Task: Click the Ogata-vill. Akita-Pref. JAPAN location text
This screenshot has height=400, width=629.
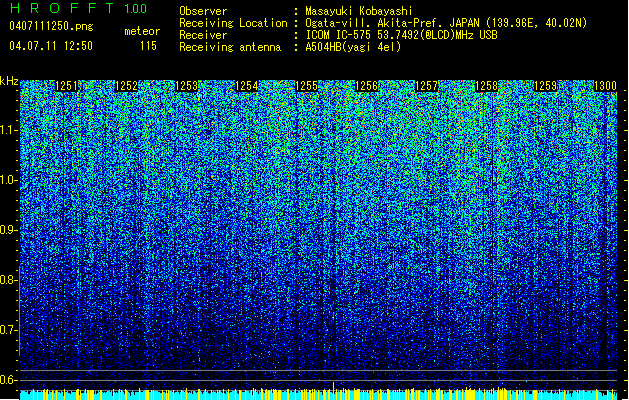Action: tap(446, 23)
